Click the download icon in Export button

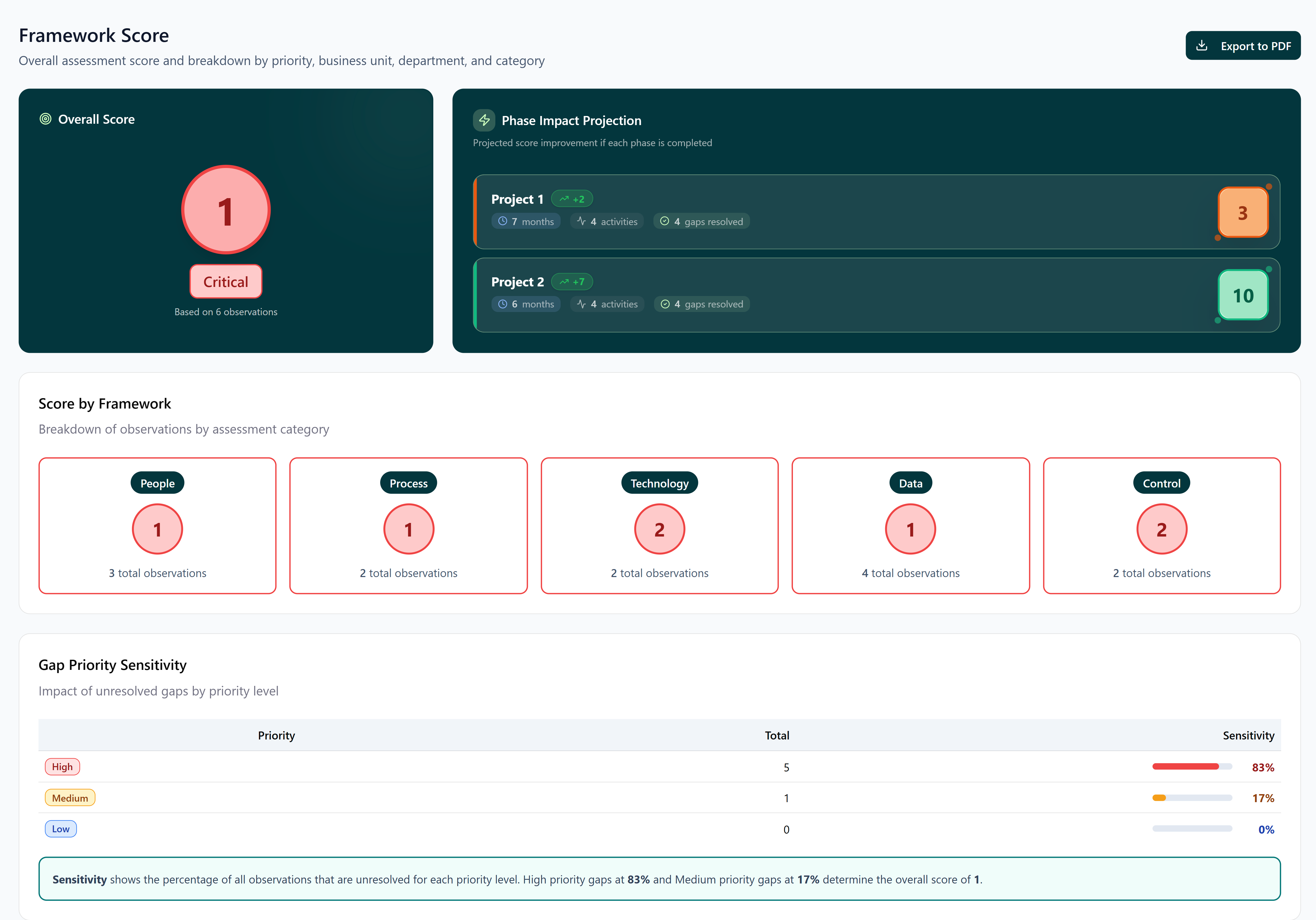point(1201,46)
